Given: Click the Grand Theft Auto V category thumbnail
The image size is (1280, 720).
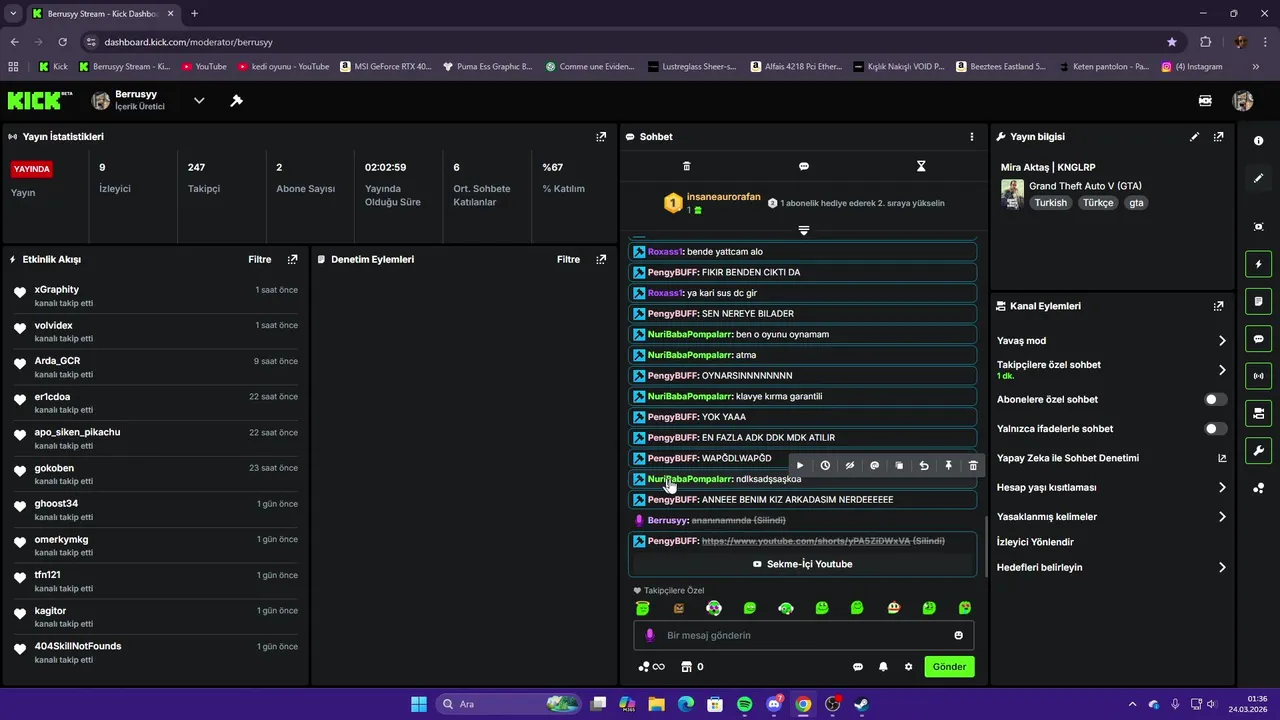Looking at the screenshot, I should click(1012, 194).
